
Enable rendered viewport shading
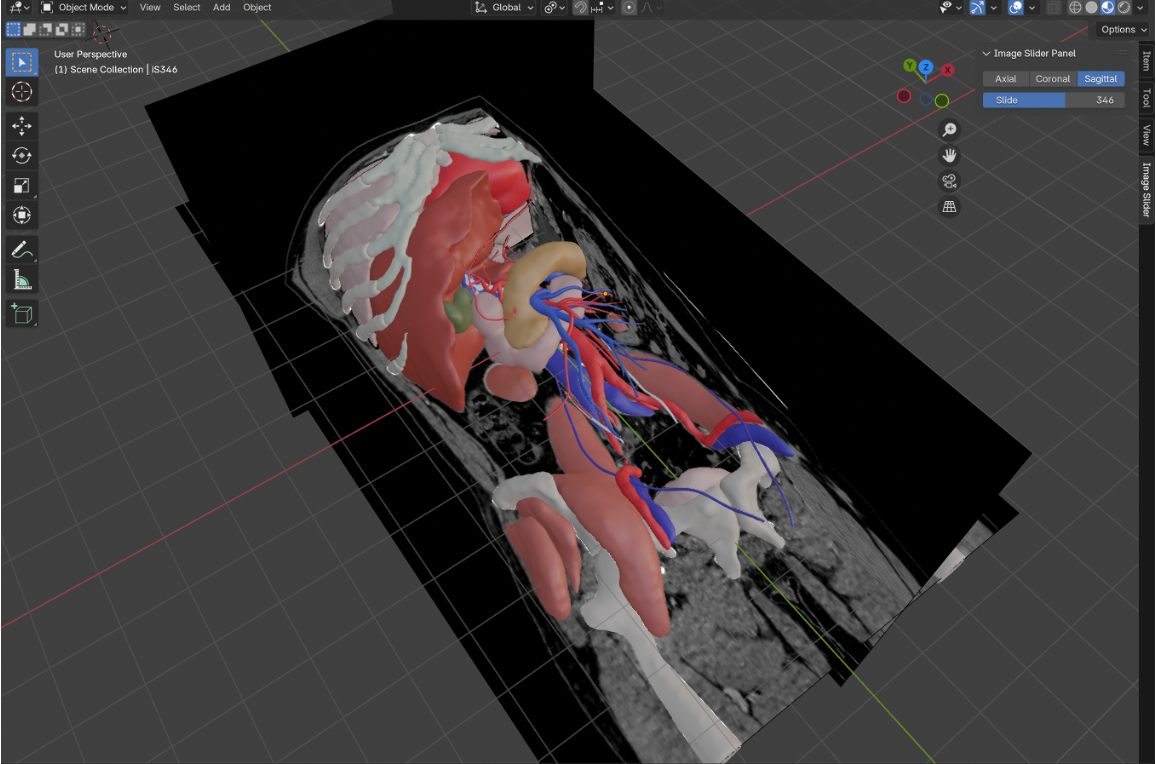click(1122, 7)
